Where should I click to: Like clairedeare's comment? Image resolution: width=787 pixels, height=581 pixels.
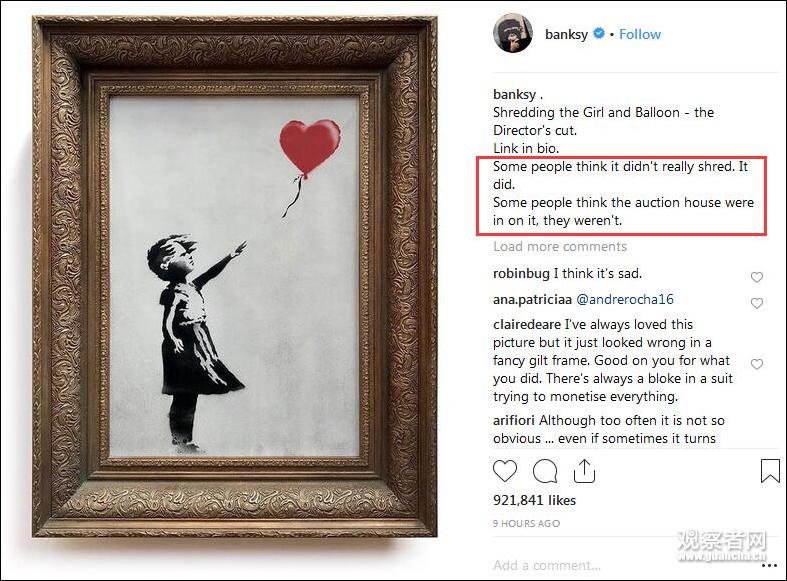click(757, 365)
